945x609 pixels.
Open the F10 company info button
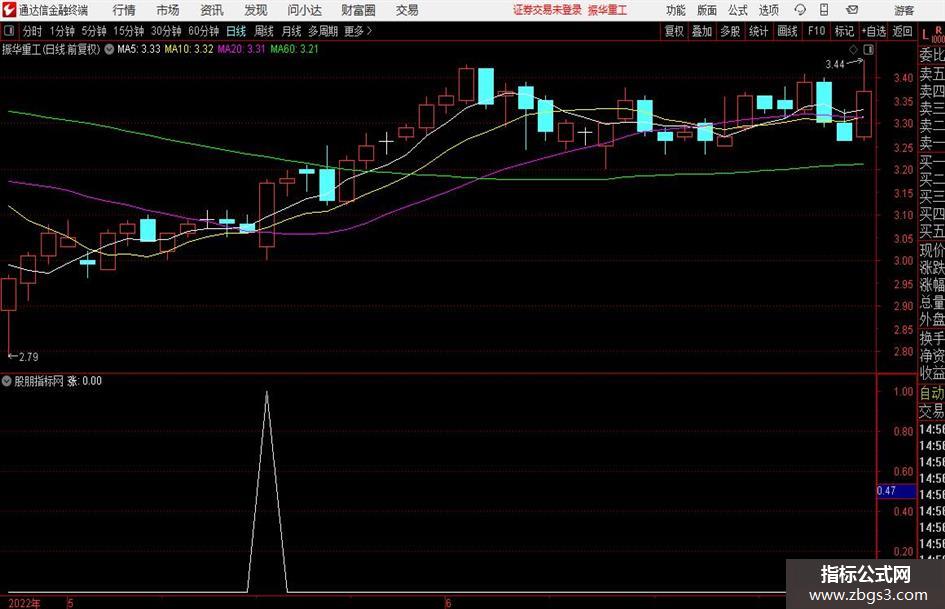[x=817, y=31]
